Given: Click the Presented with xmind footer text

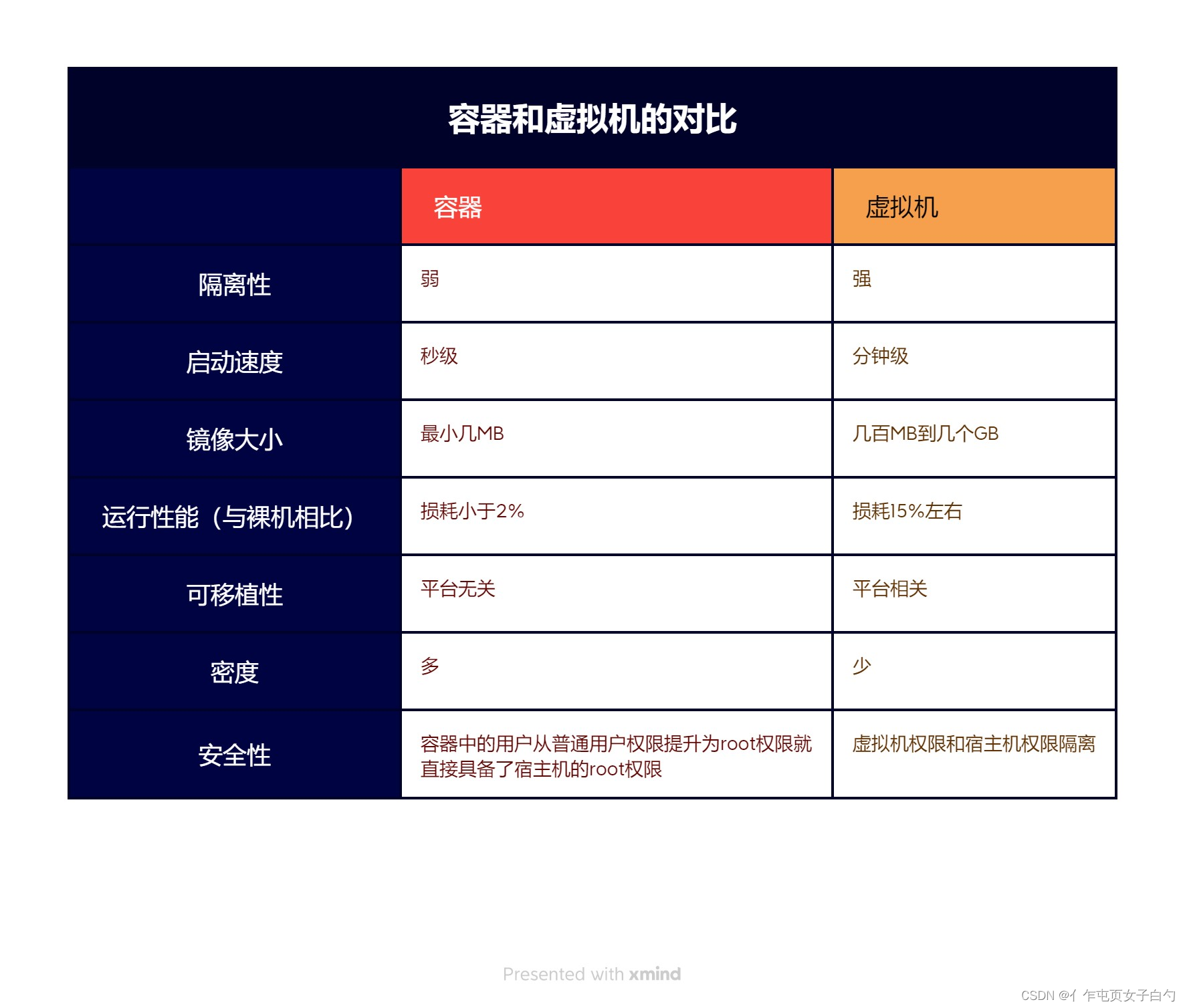Looking at the screenshot, I should [x=592, y=974].
